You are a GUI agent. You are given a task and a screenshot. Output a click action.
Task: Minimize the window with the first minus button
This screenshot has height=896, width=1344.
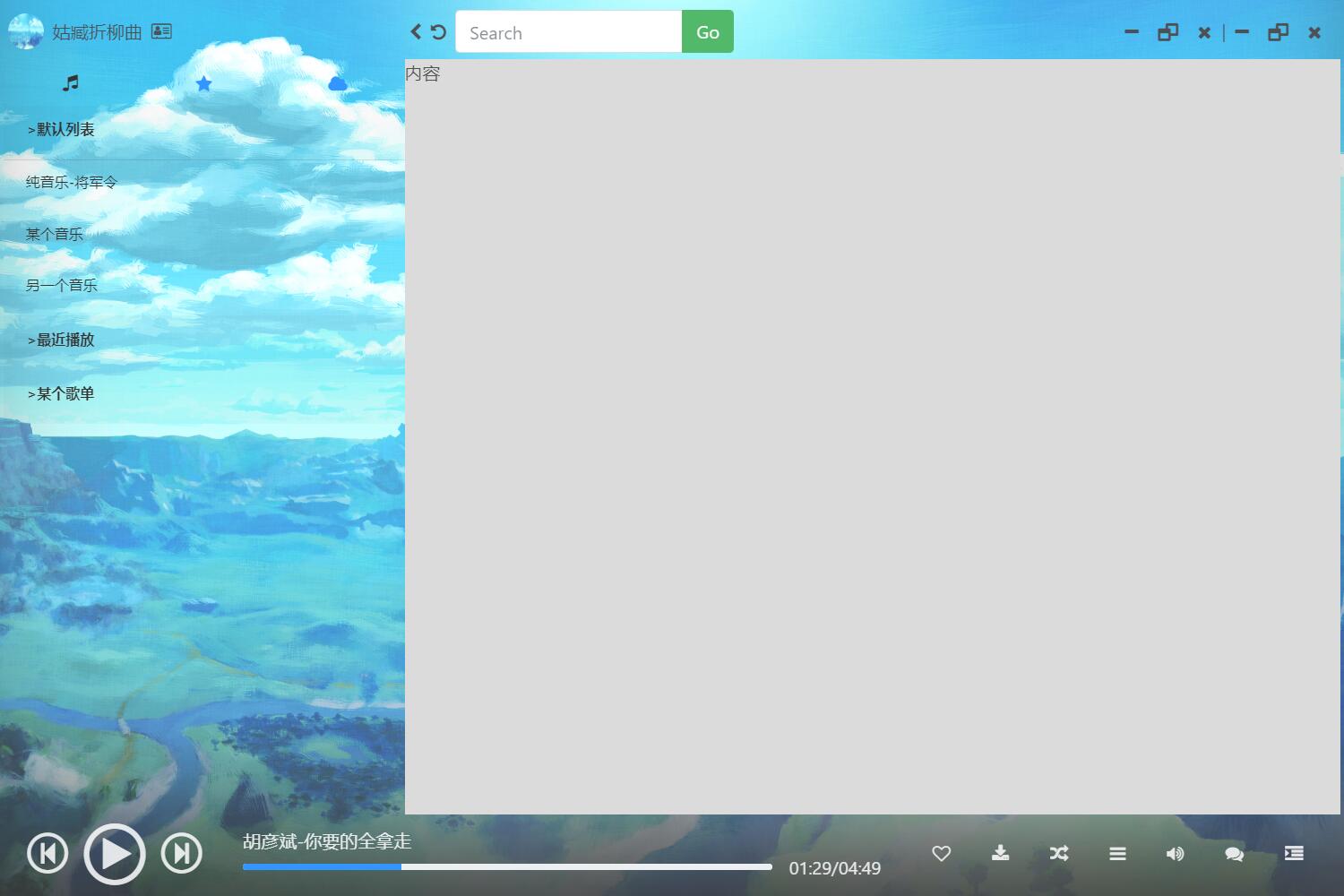pos(1132,32)
